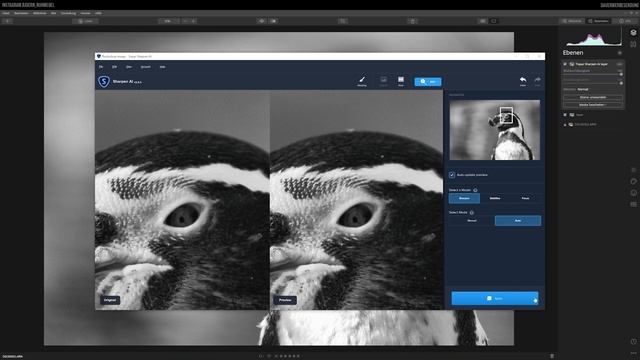Click the clock icon at the bottom right
The width and height of the screenshot is (640, 360).
633,342
